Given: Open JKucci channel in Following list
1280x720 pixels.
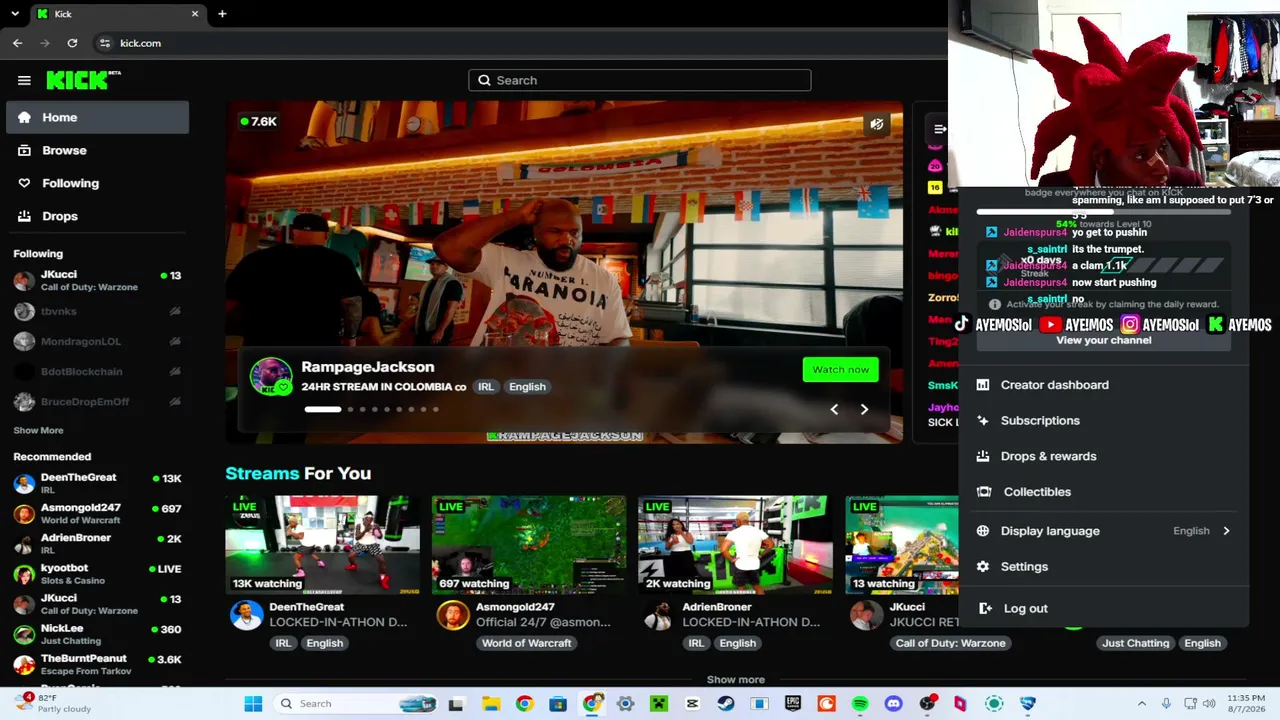Looking at the screenshot, I should [x=97, y=280].
